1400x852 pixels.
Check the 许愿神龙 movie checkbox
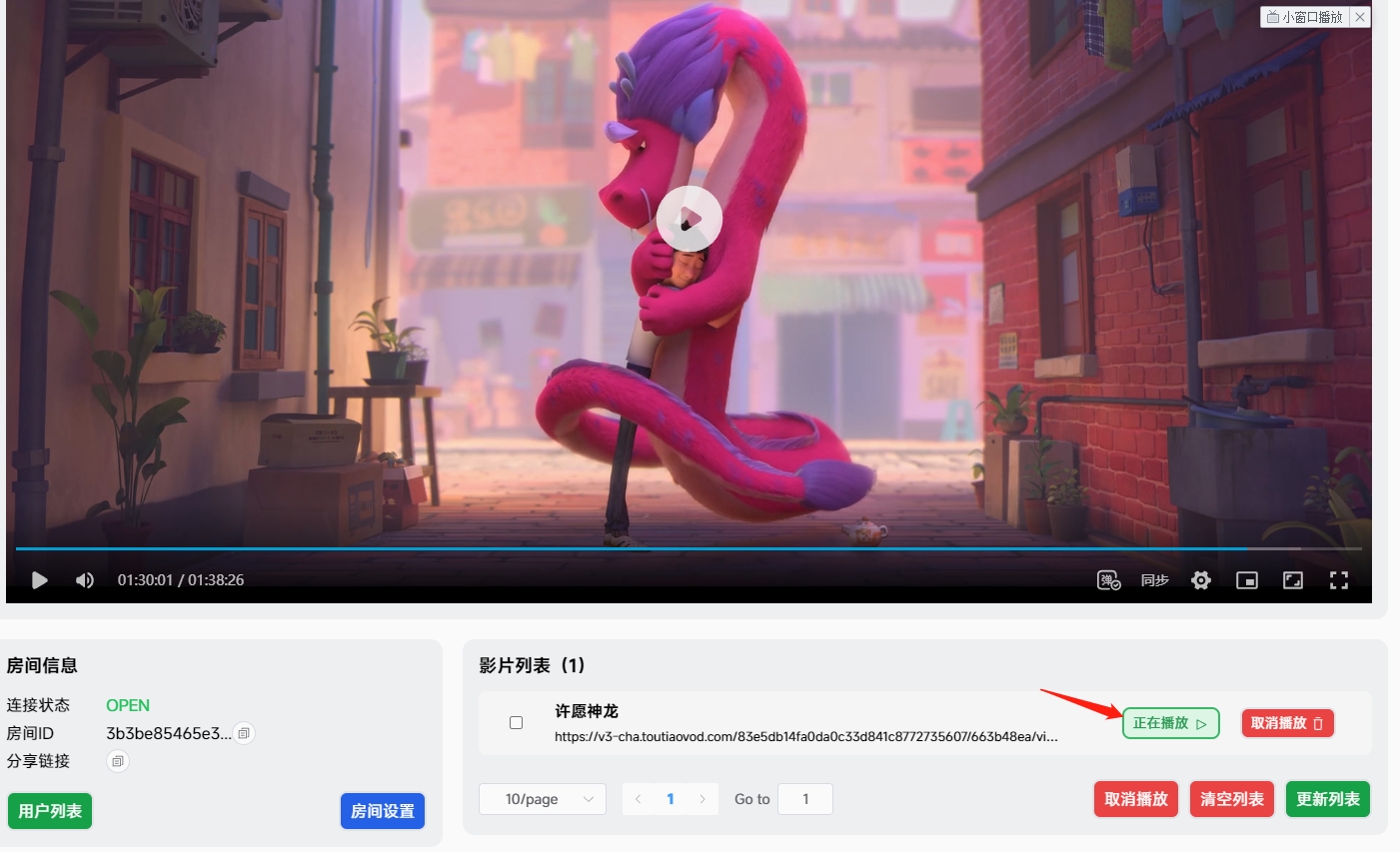pos(516,722)
